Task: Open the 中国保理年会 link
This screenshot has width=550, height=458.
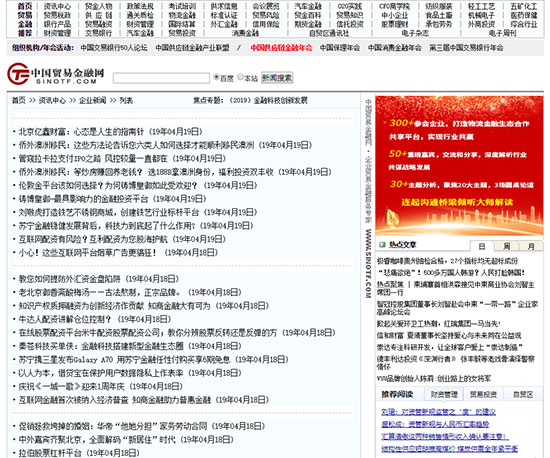Action: (340, 48)
